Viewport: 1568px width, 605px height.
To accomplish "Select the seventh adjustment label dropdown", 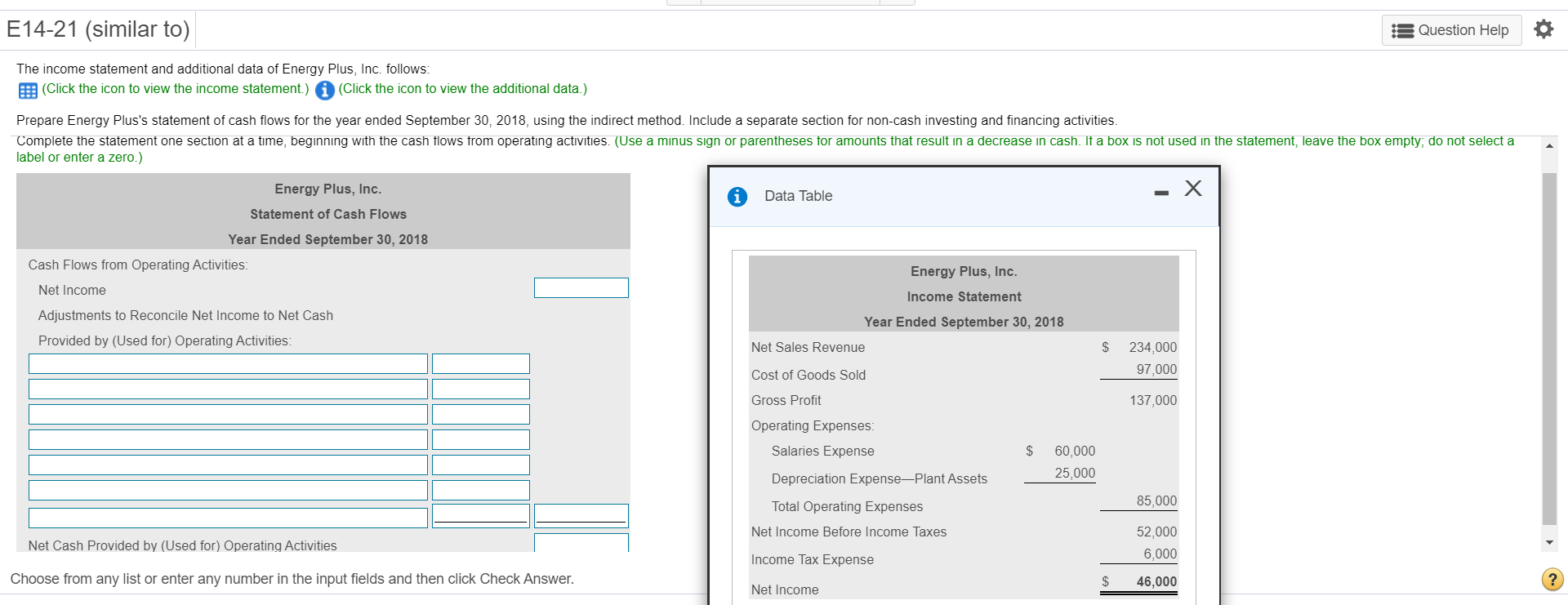I will tap(228, 518).
